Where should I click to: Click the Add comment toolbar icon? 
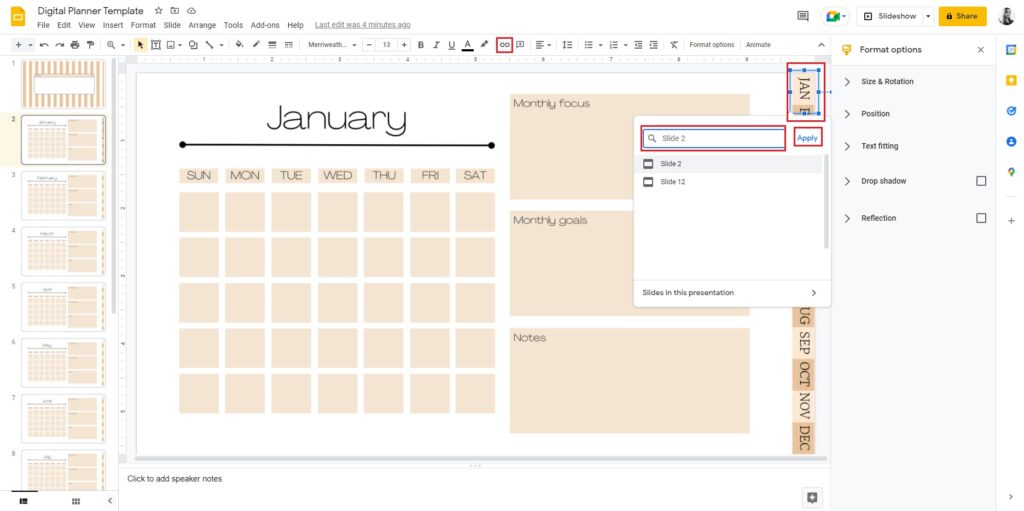(x=520, y=45)
